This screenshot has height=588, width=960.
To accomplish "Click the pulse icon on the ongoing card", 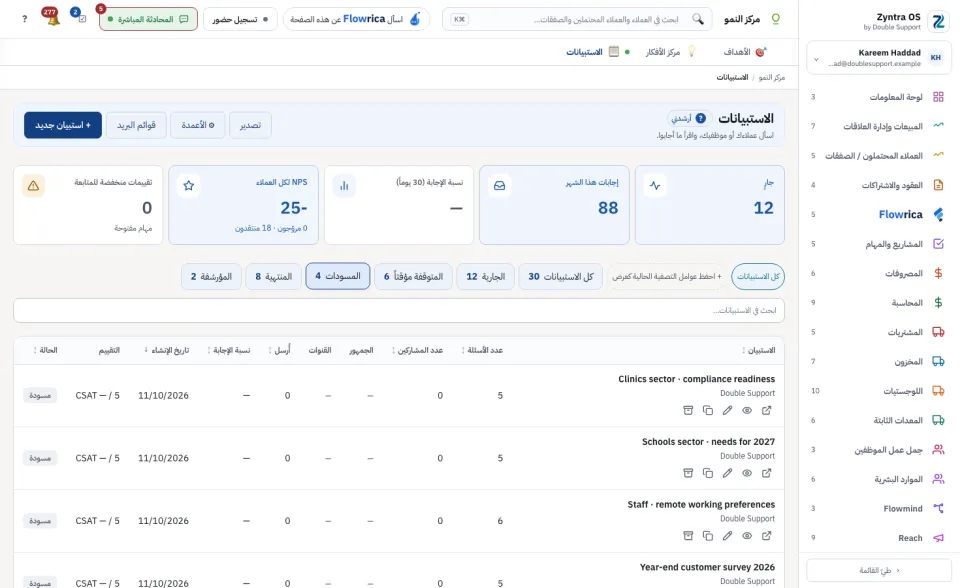I will (655, 186).
